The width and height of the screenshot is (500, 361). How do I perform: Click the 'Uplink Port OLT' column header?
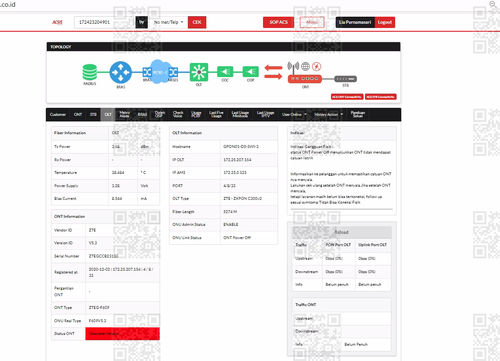pos(372,245)
